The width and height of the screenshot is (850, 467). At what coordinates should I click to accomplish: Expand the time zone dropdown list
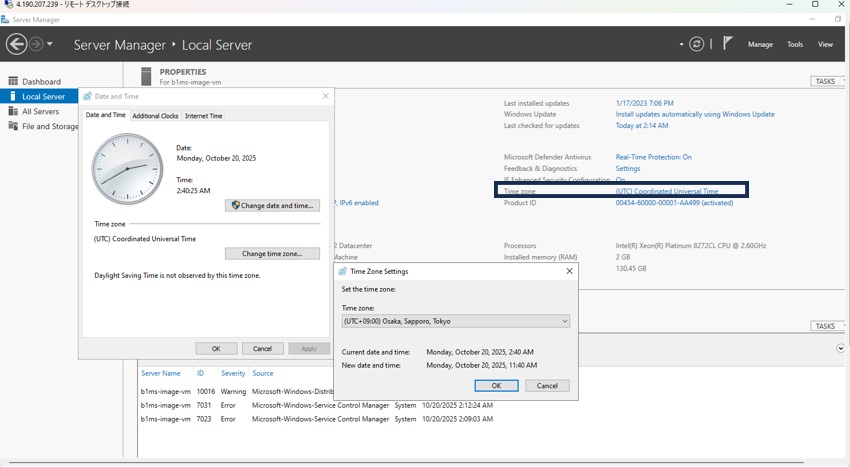[564, 321]
